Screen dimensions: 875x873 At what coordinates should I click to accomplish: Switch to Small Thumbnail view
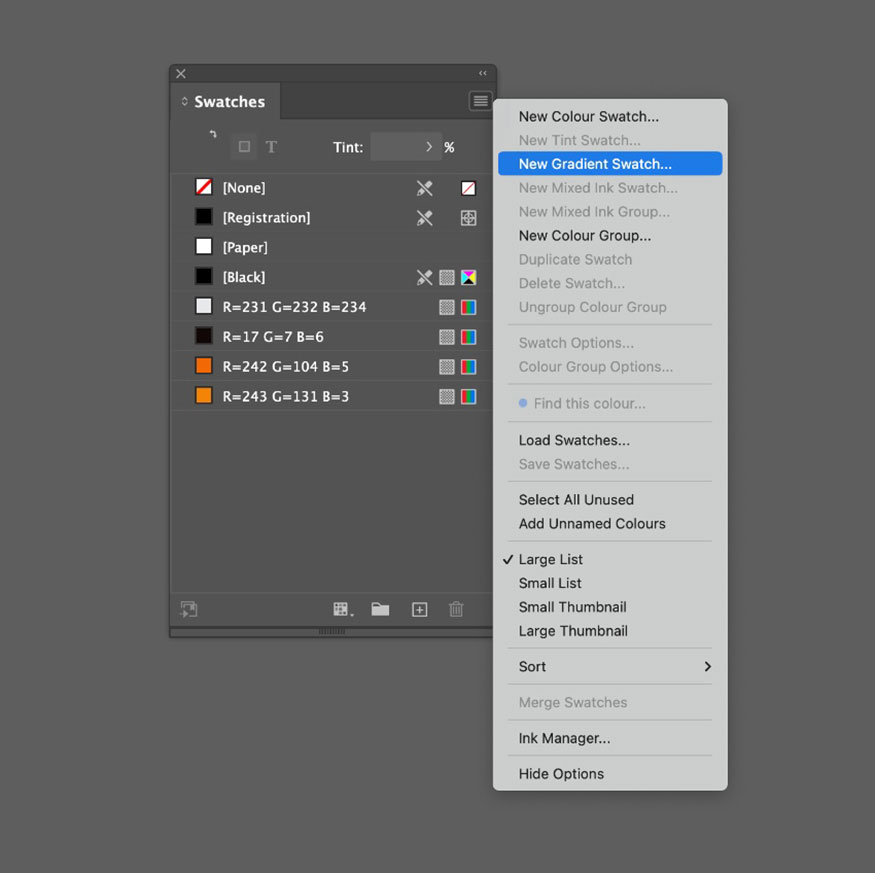pyautogui.click(x=610, y=607)
